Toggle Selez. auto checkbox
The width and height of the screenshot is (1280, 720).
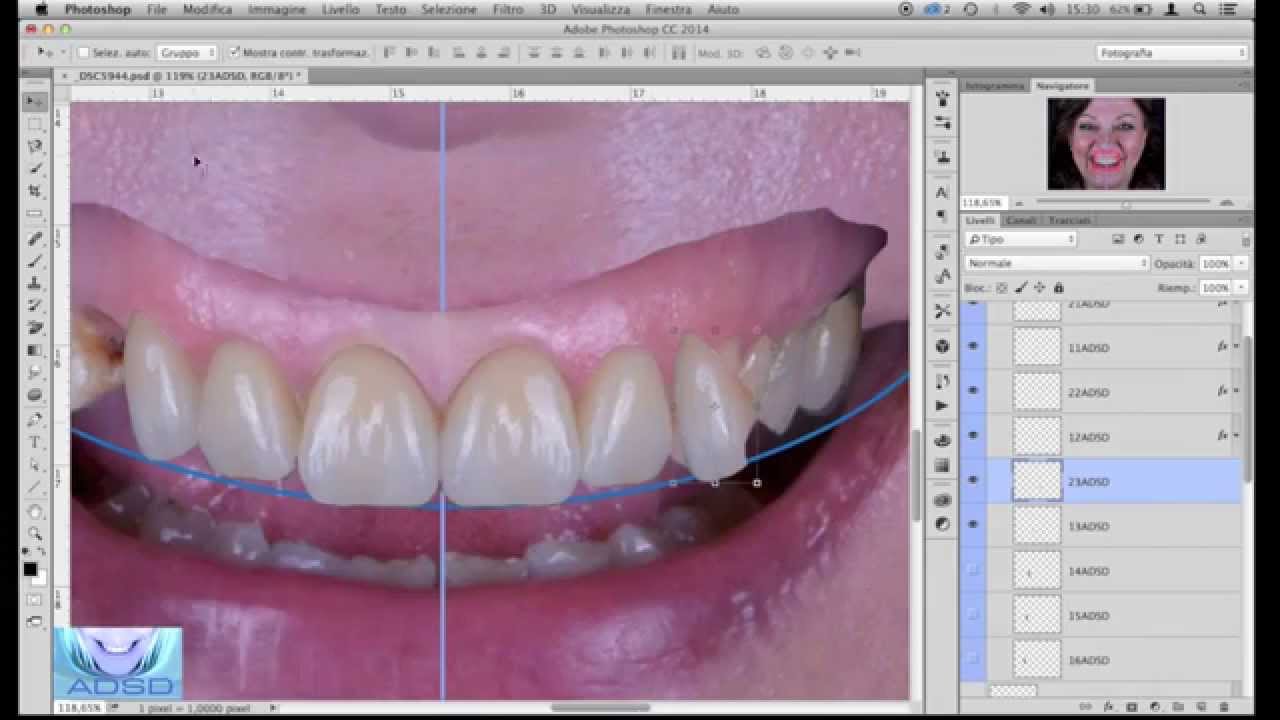click(83, 52)
